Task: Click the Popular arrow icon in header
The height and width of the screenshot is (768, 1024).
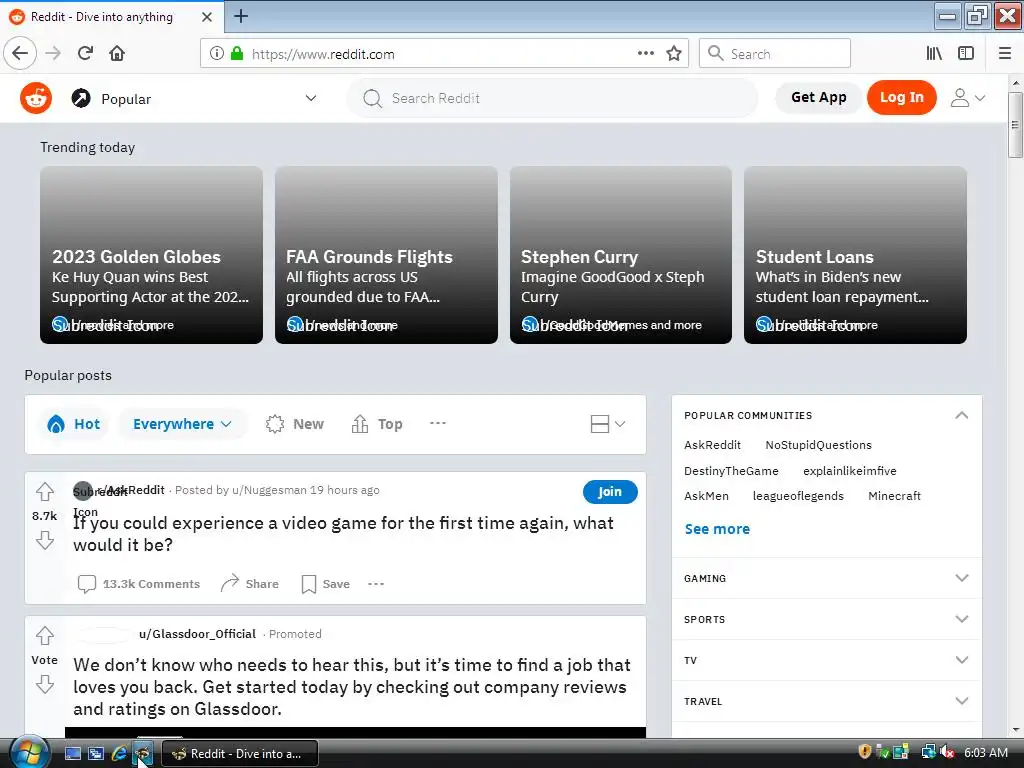Action: pyautogui.click(x=81, y=99)
